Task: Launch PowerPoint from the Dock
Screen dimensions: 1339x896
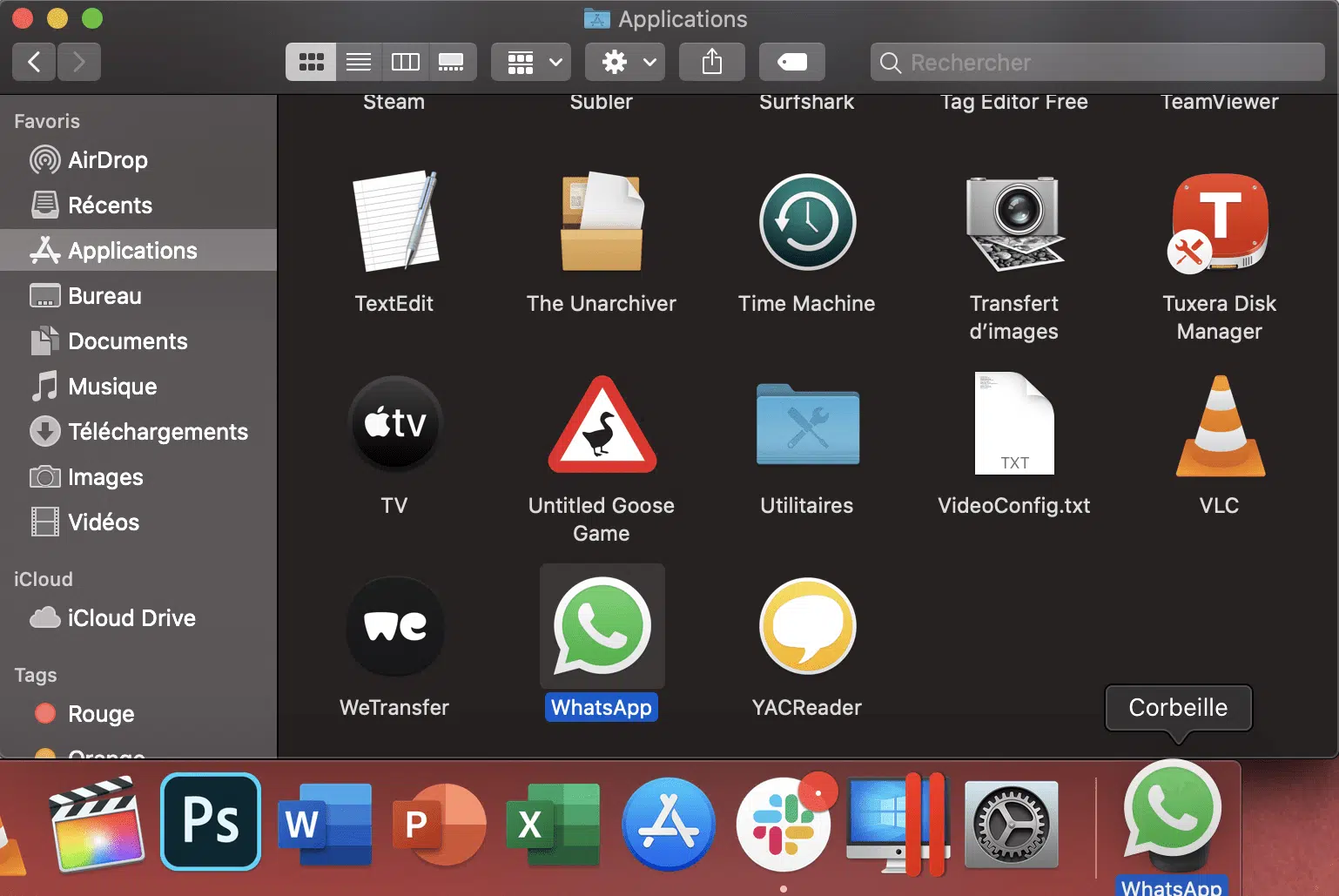Action: (440, 824)
